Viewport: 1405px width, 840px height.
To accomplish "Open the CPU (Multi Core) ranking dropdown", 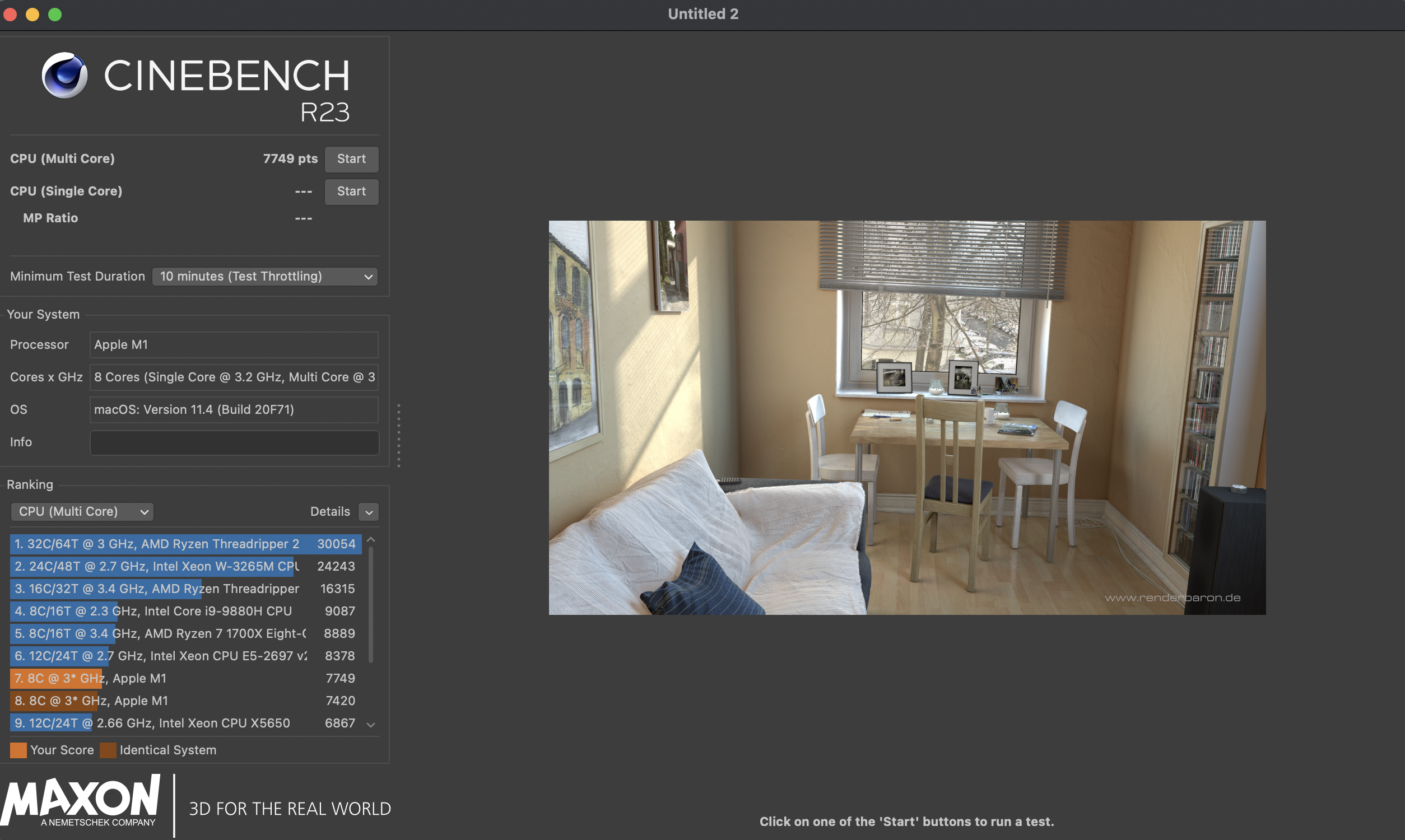I will [x=82, y=512].
